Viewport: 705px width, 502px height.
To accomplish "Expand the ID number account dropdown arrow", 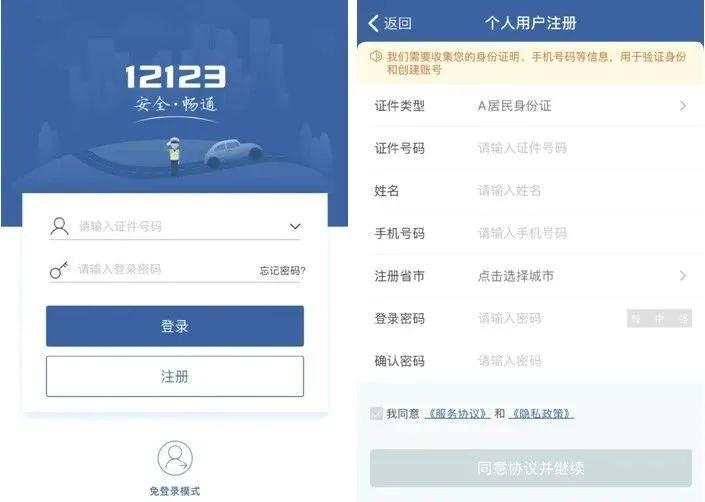I will 295,226.
